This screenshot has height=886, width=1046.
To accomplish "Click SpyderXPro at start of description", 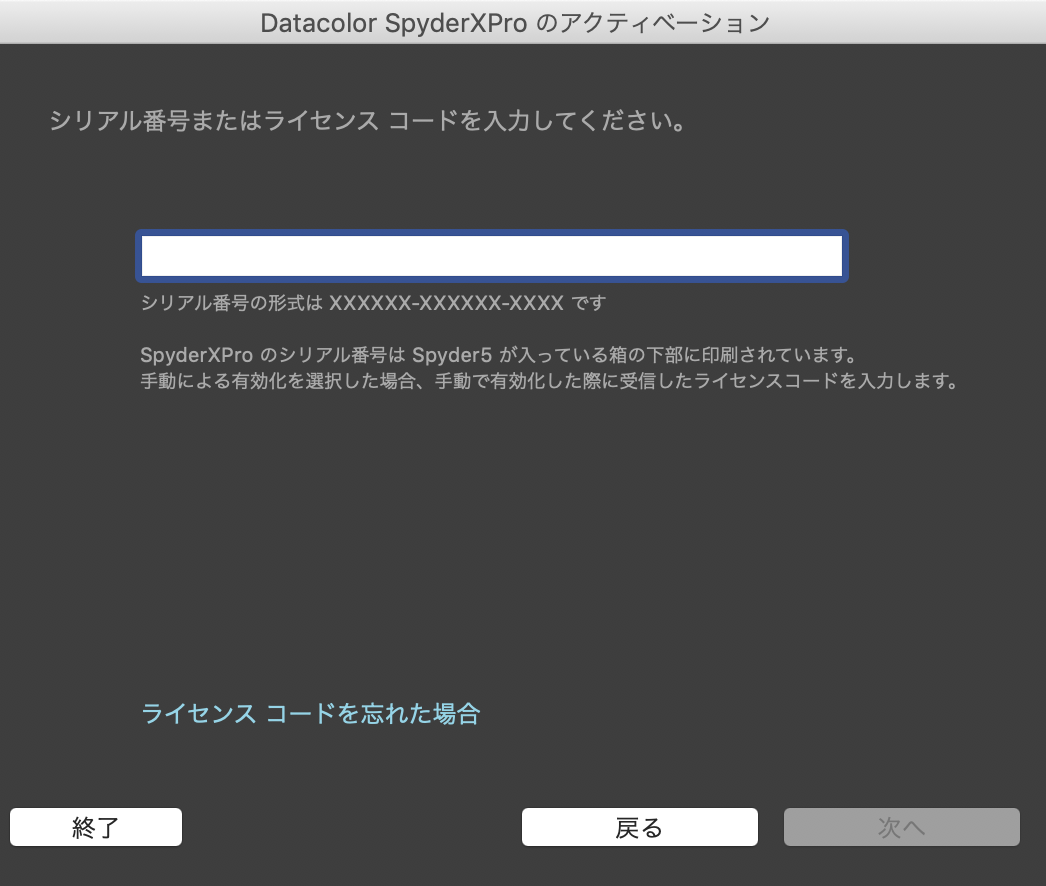I will [196, 356].
